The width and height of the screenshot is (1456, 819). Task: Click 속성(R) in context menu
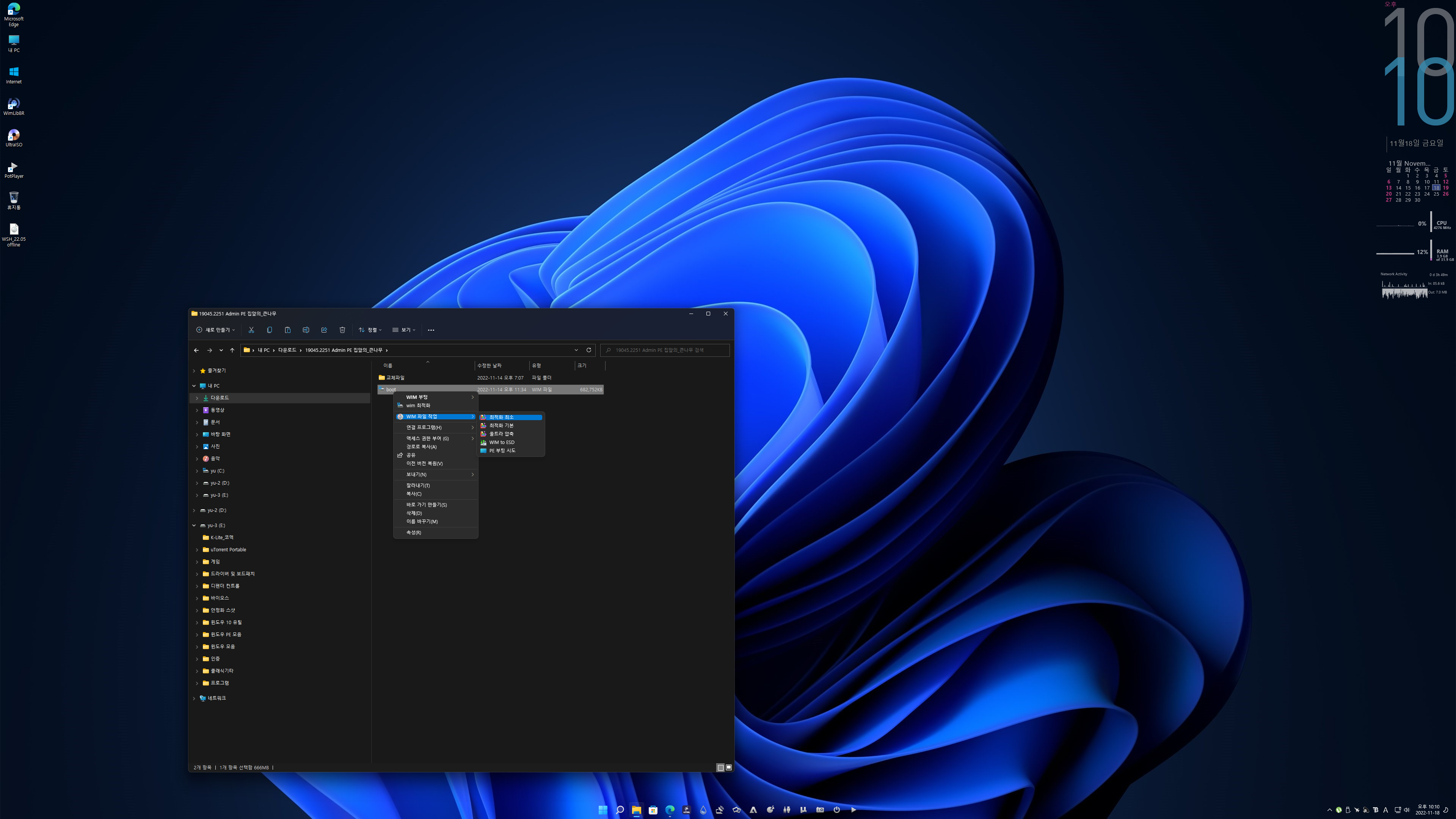(x=436, y=532)
